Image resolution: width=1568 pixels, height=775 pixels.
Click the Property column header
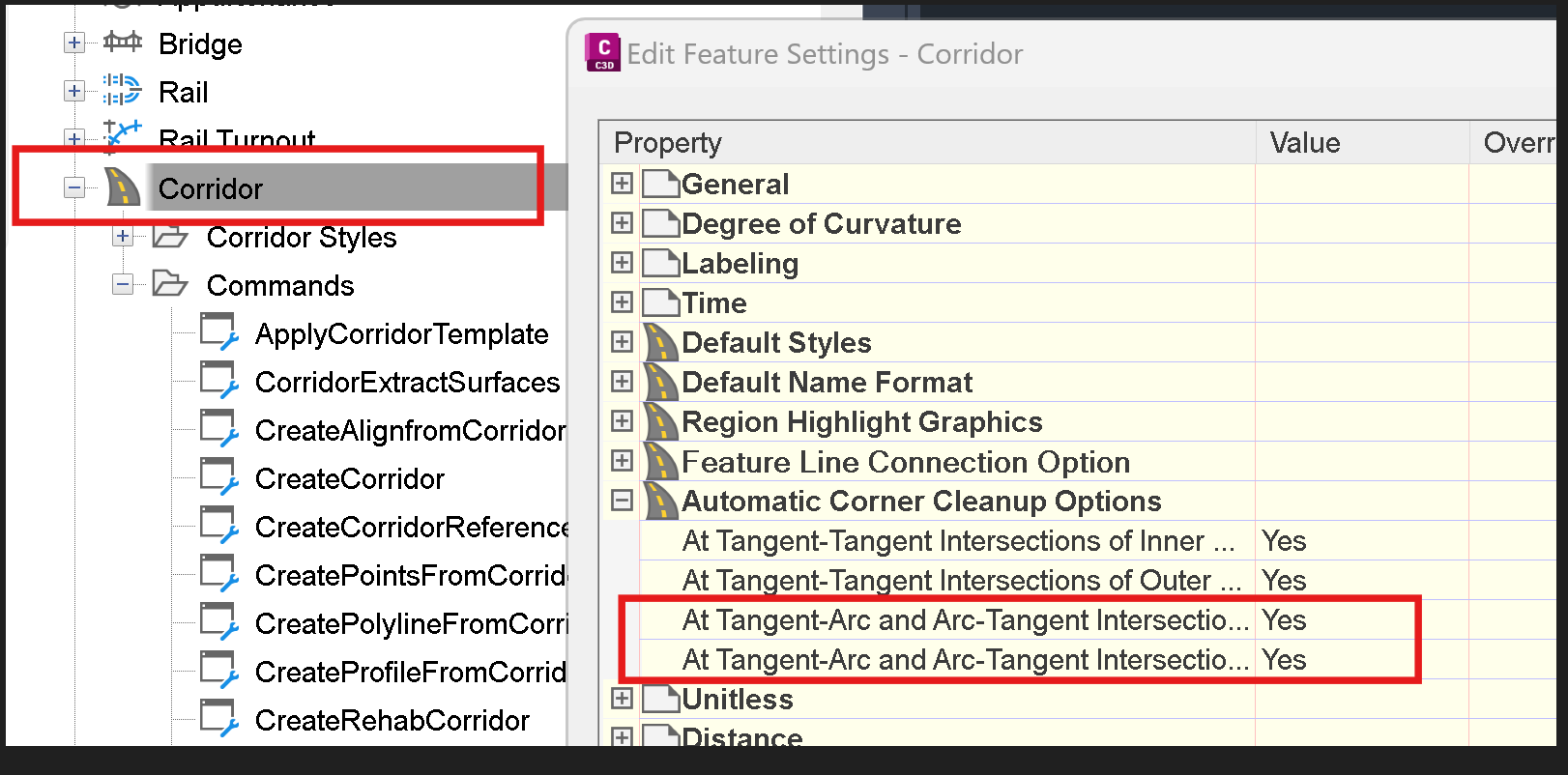[668, 143]
